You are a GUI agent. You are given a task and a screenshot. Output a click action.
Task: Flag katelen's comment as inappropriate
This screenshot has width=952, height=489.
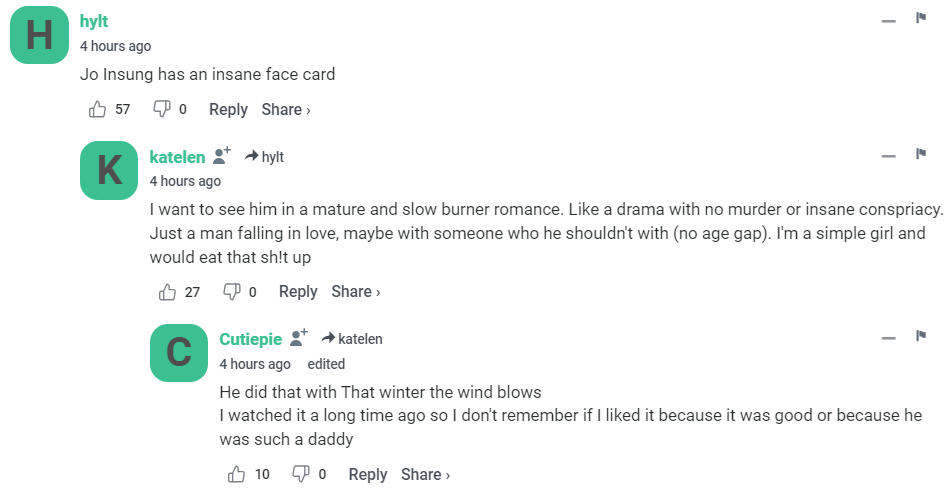coord(921,154)
